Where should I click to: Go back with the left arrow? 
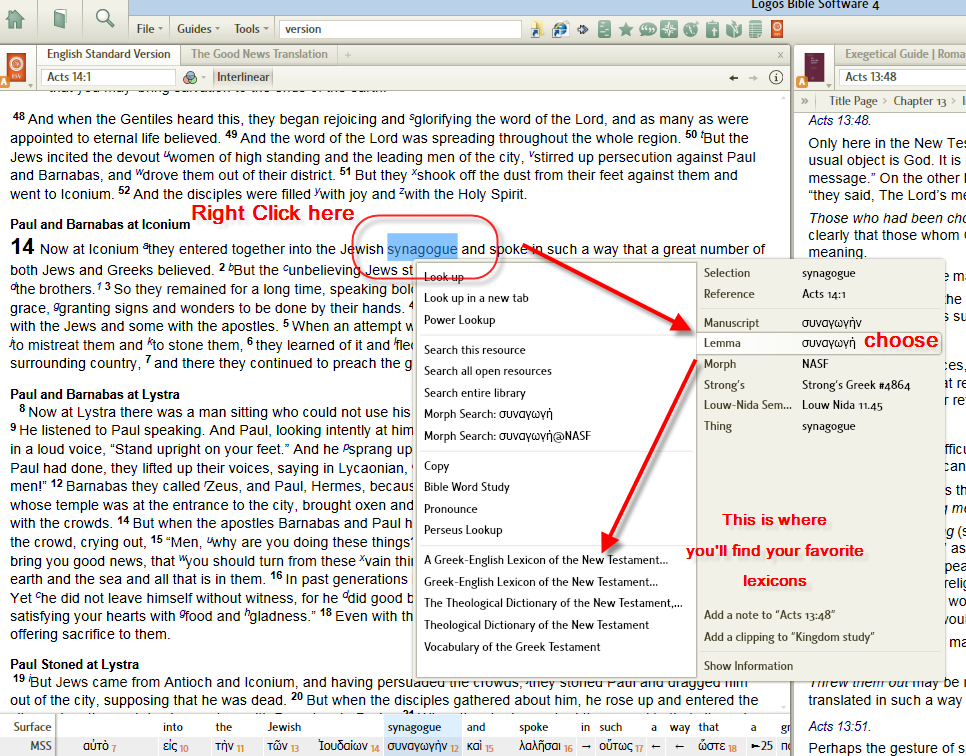[733, 78]
